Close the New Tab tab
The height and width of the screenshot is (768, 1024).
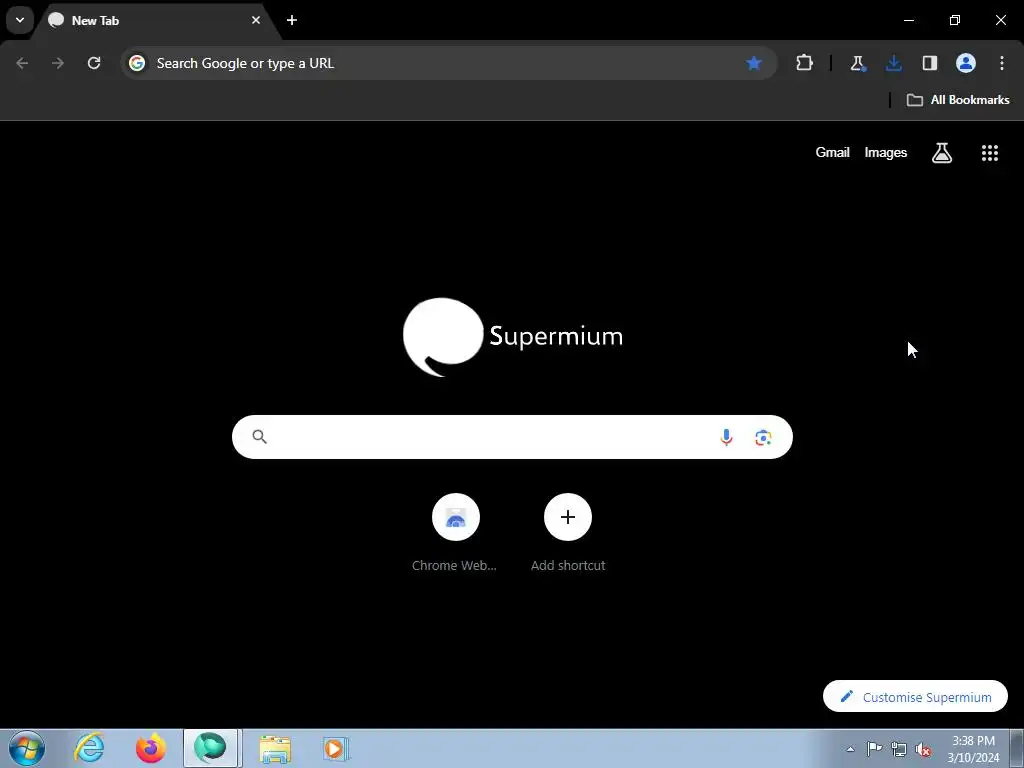(256, 20)
